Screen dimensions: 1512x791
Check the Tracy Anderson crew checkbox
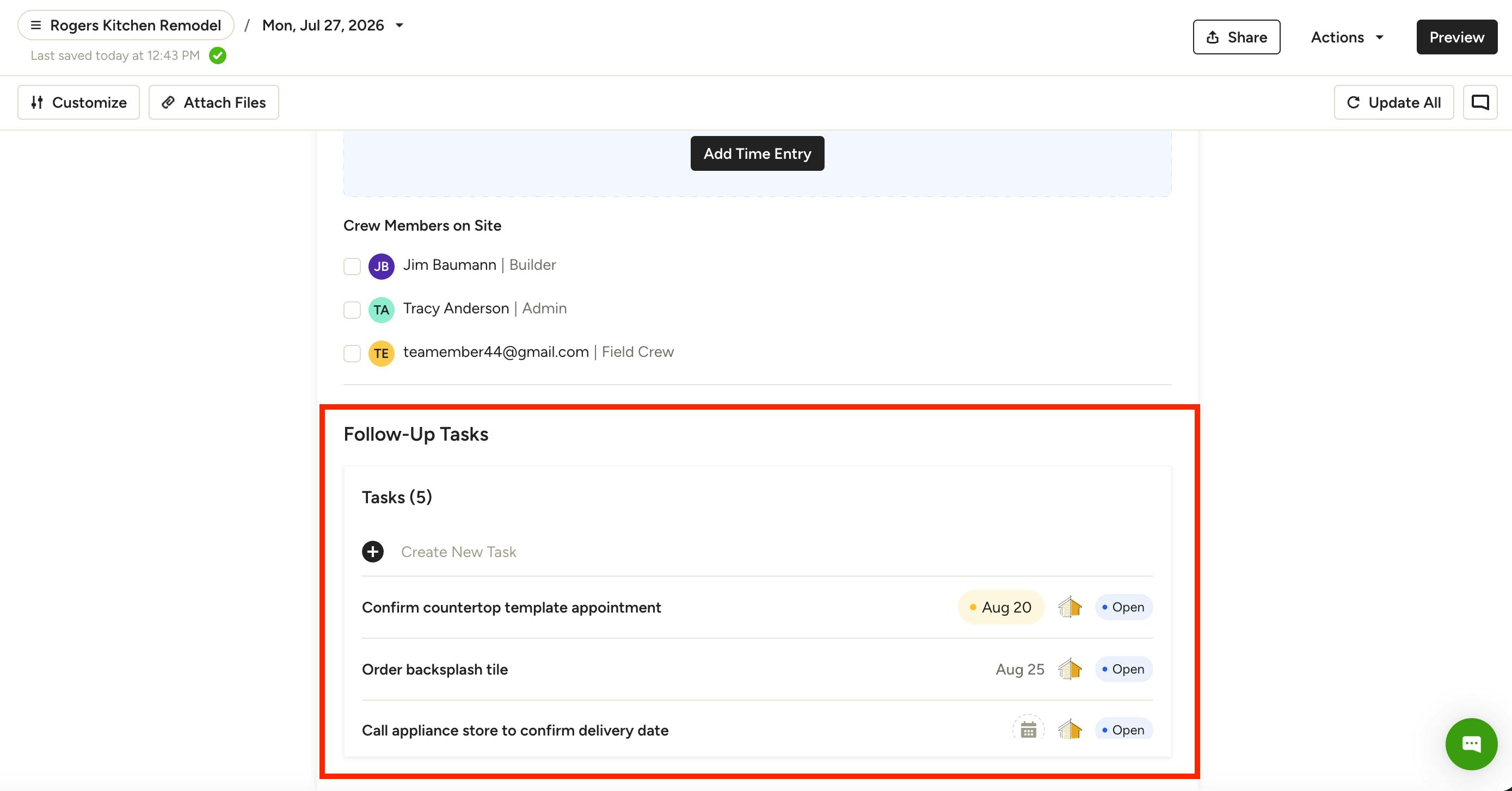352,310
